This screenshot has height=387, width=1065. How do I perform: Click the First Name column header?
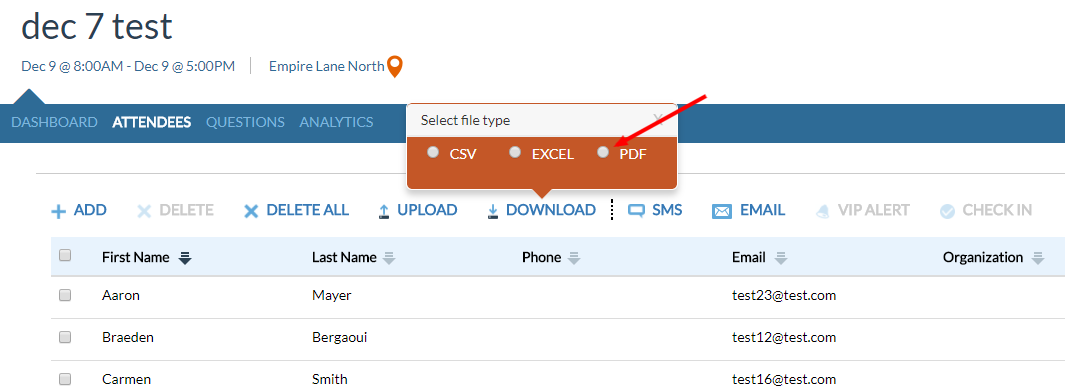[136, 257]
